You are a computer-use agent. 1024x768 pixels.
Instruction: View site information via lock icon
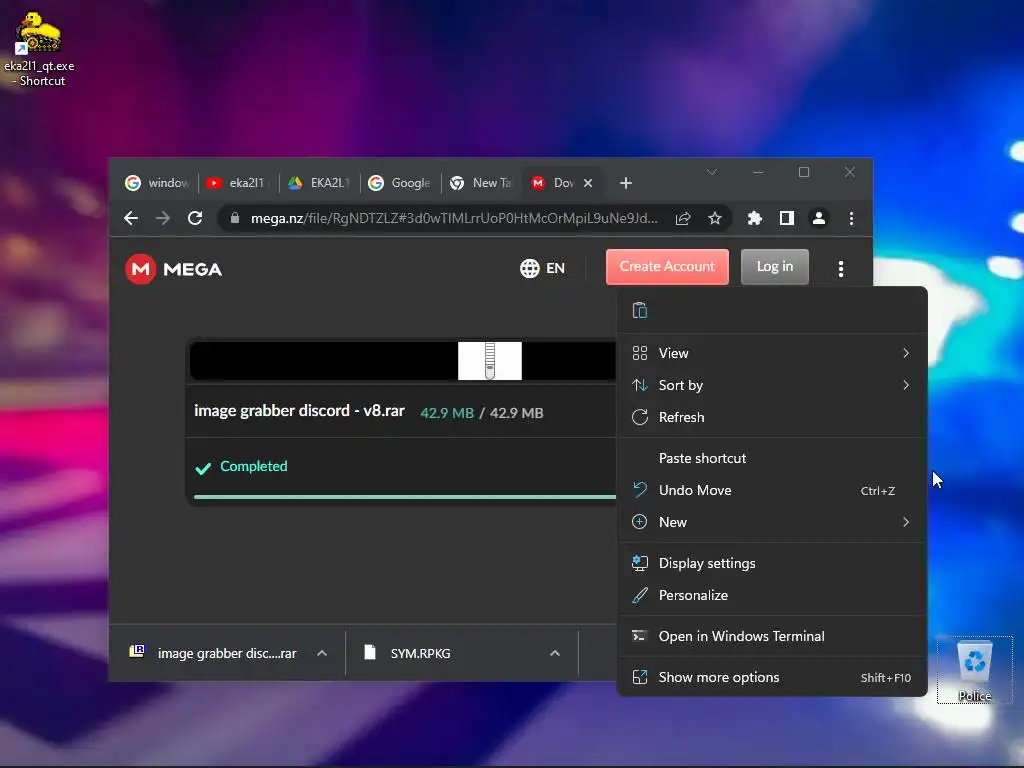(235, 218)
